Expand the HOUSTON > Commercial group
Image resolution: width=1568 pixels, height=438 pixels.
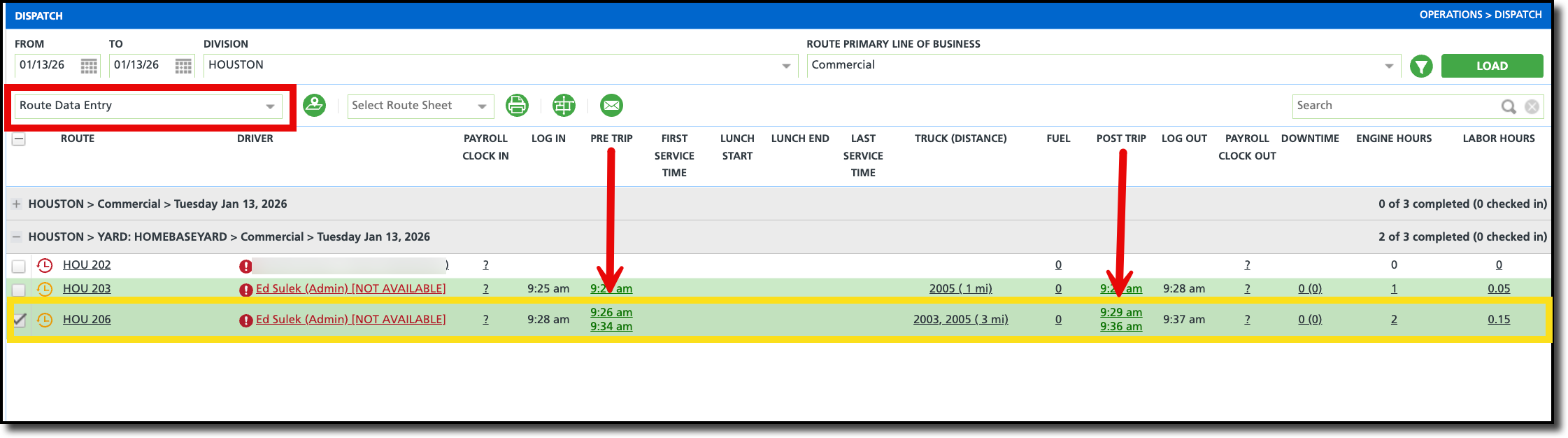coord(16,204)
